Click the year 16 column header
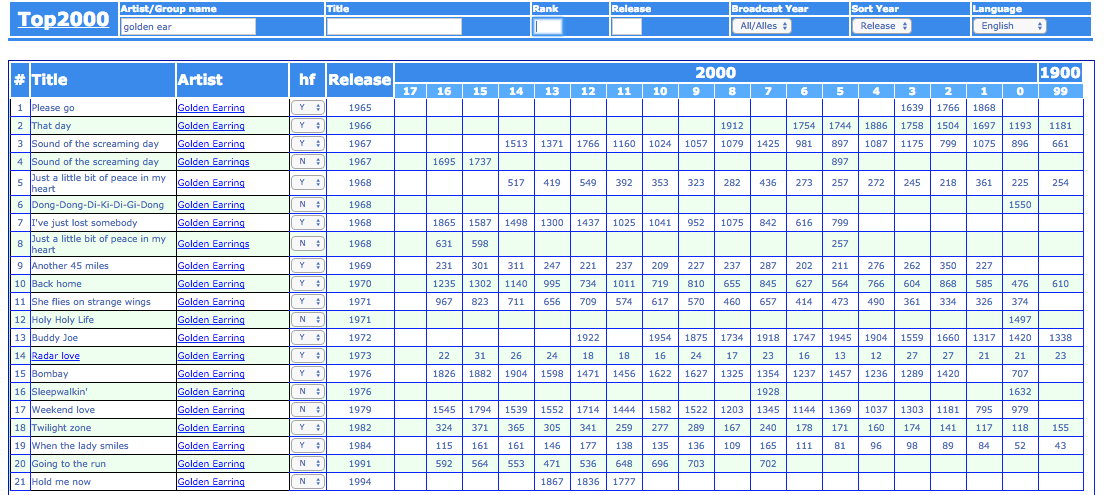 click(x=444, y=91)
